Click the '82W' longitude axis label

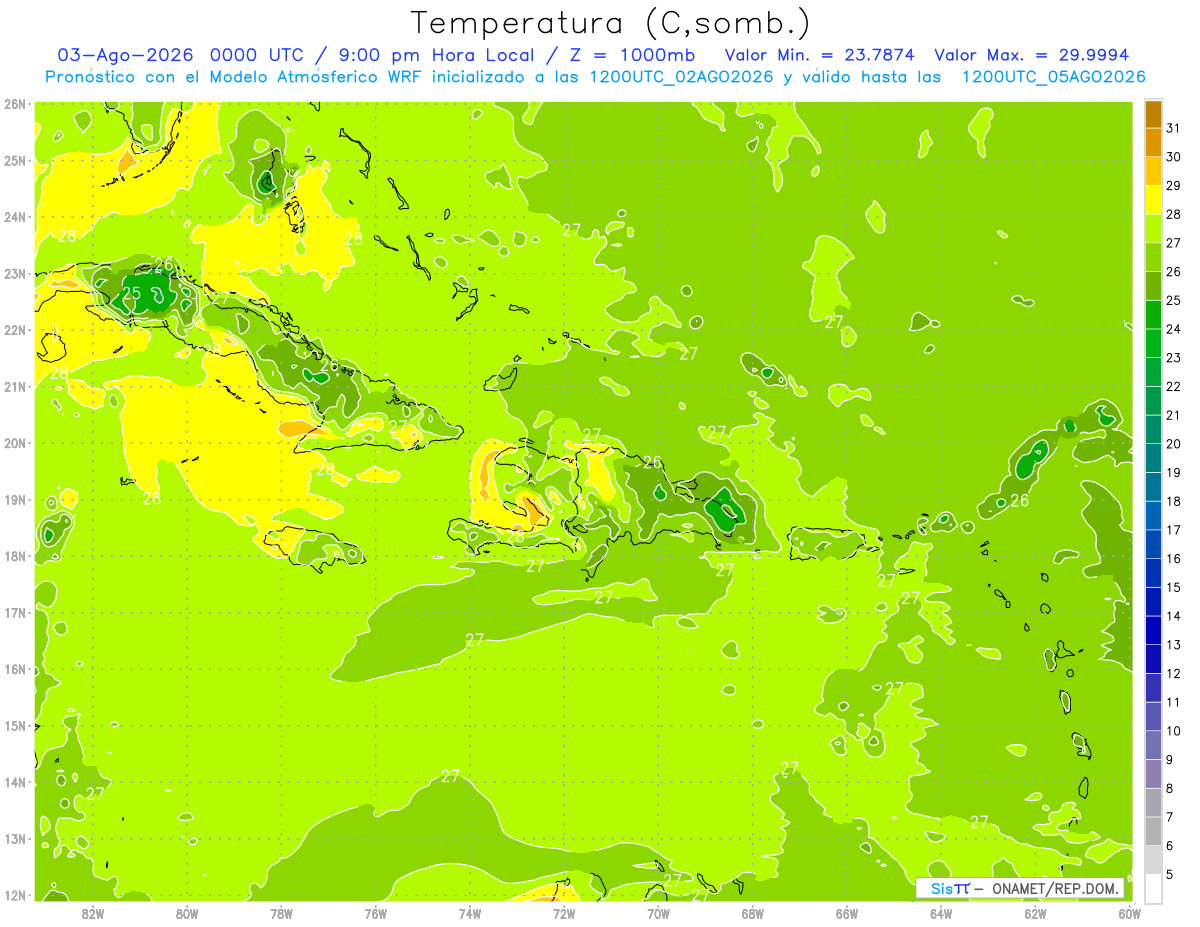tap(93, 913)
